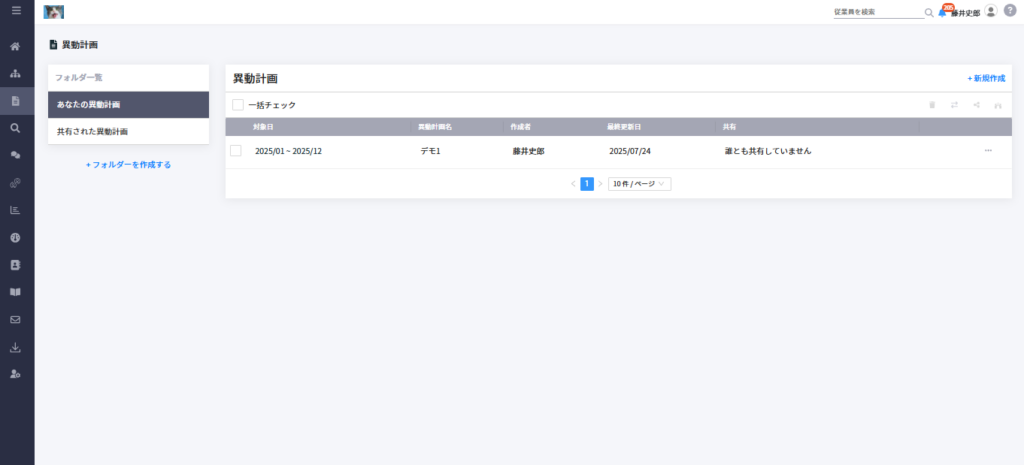Click the swap arrows icon in toolbar
This screenshot has width=1024, height=465.
(x=954, y=104)
